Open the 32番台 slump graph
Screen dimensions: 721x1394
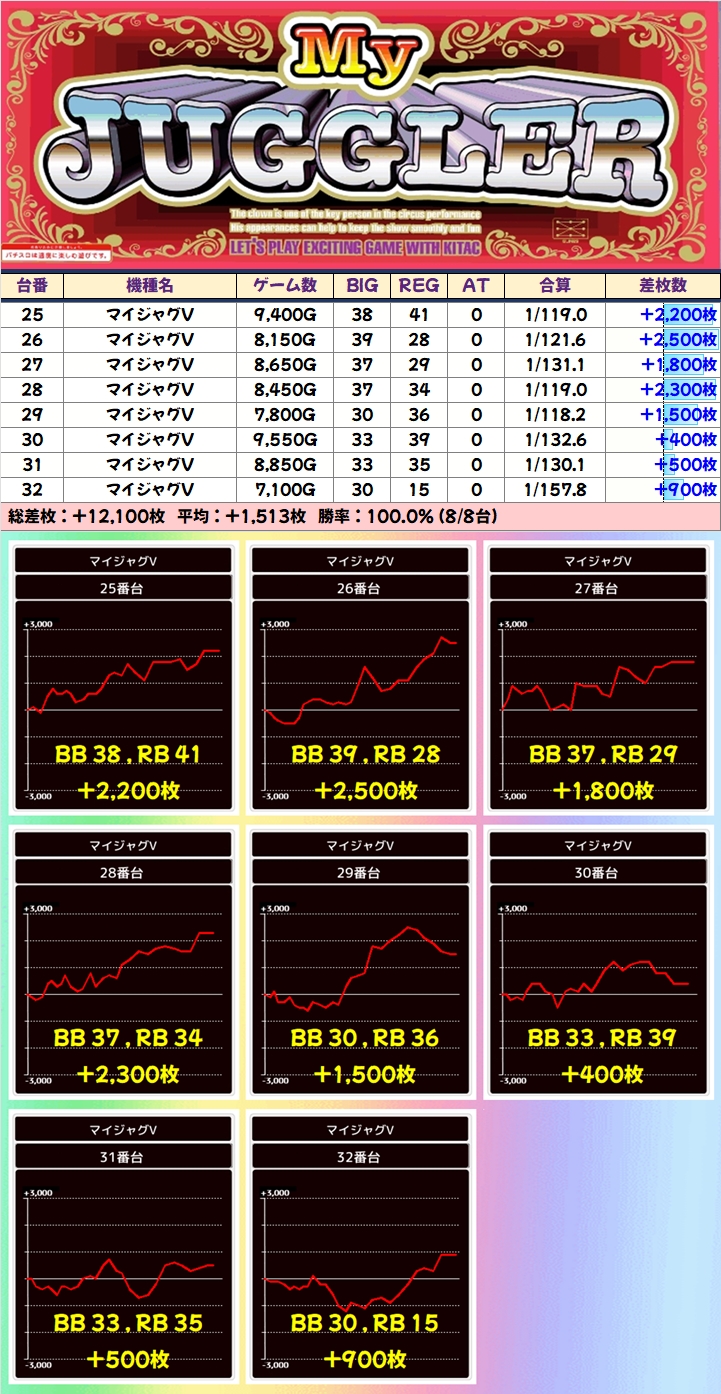coord(360,1246)
